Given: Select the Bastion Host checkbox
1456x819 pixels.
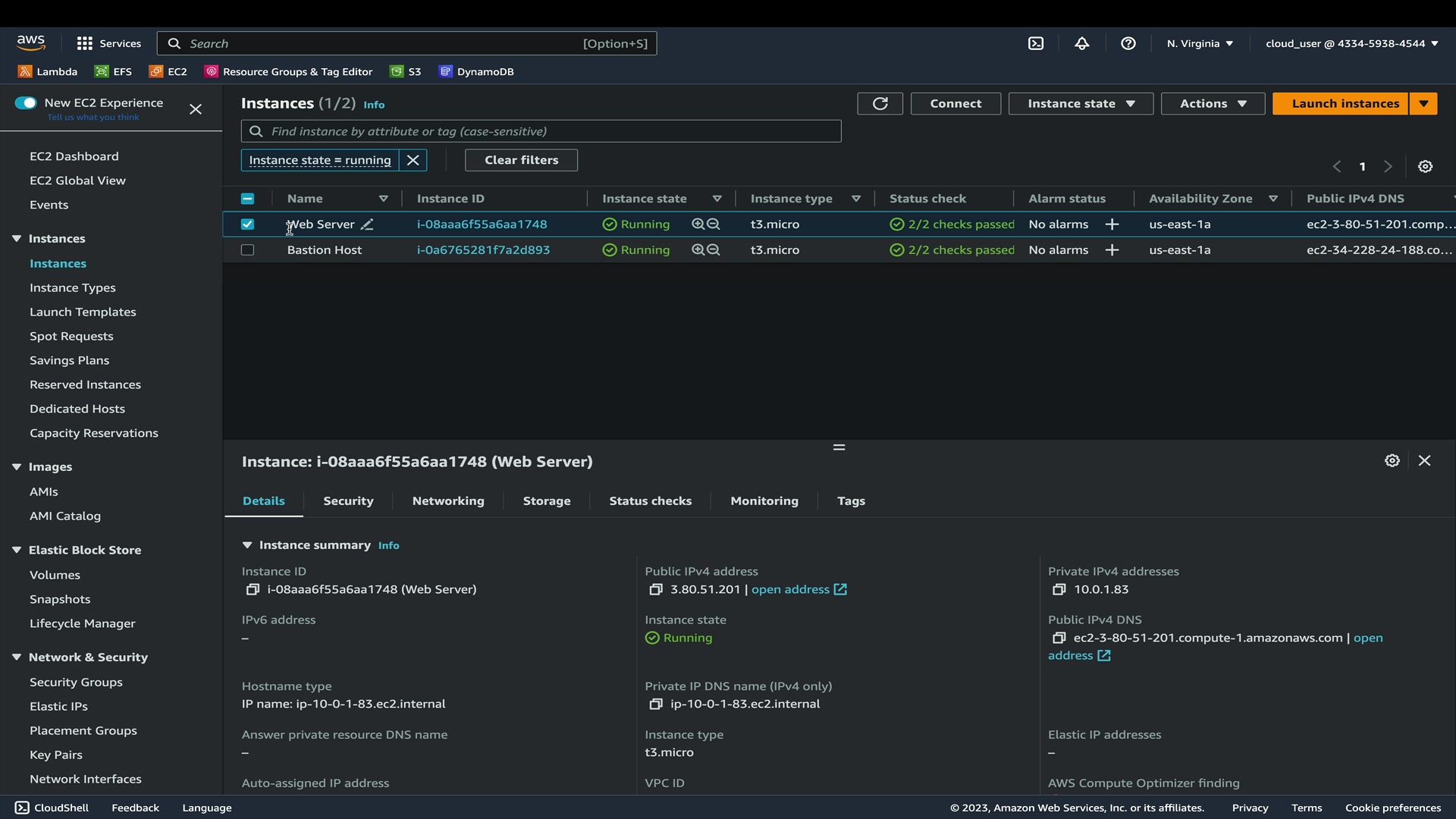Looking at the screenshot, I should (x=247, y=250).
